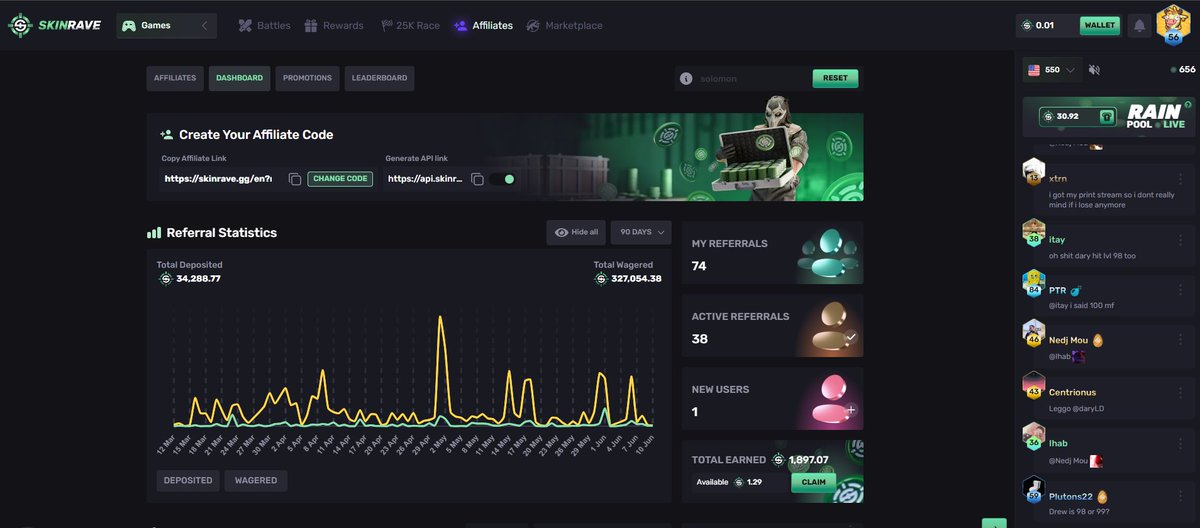Click the Marketplace nav icon

pos(533,26)
